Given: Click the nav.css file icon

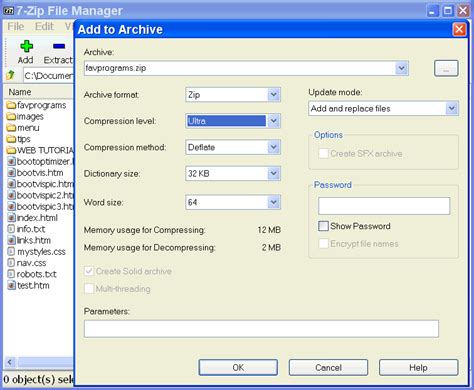Looking at the screenshot, I should (11, 263).
